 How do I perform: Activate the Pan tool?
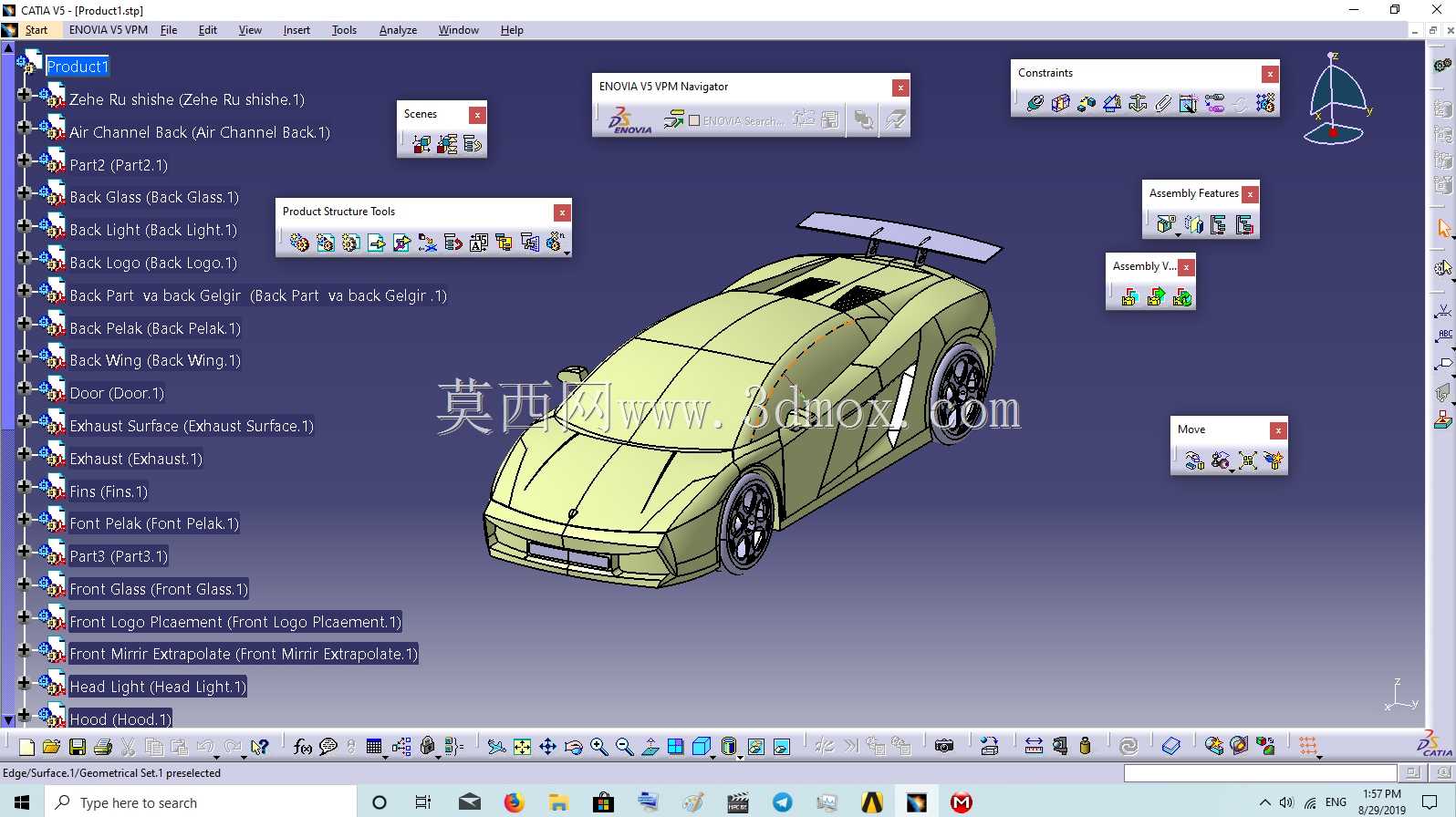click(x=547, y=747)
